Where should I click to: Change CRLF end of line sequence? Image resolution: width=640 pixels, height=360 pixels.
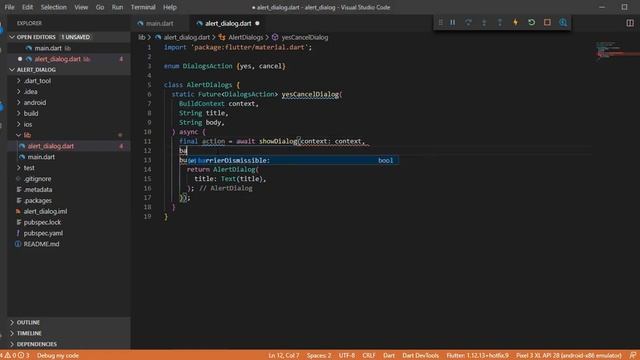(369, 356)
